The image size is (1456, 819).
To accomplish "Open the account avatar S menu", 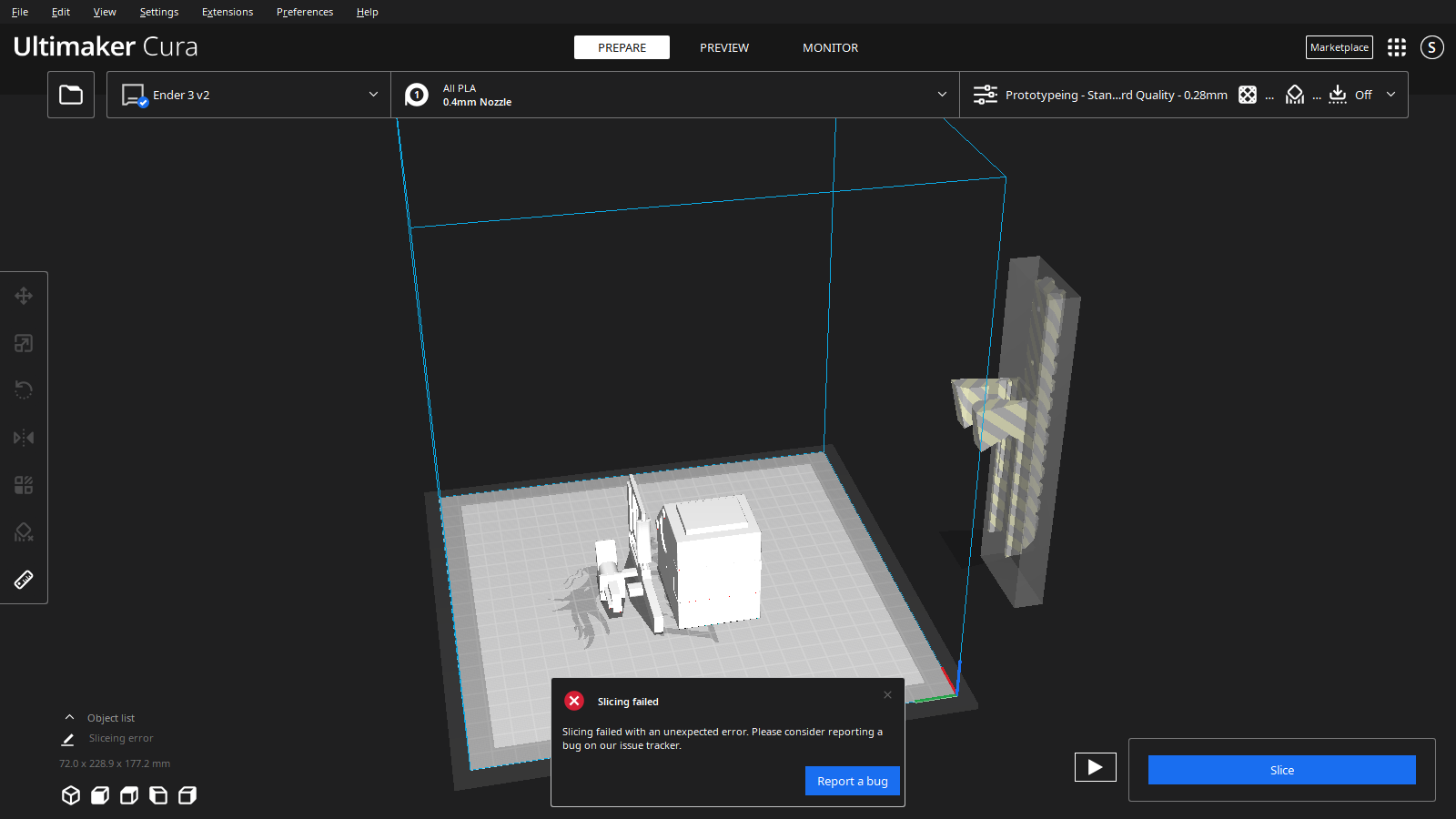I will tap(1432, 47).
